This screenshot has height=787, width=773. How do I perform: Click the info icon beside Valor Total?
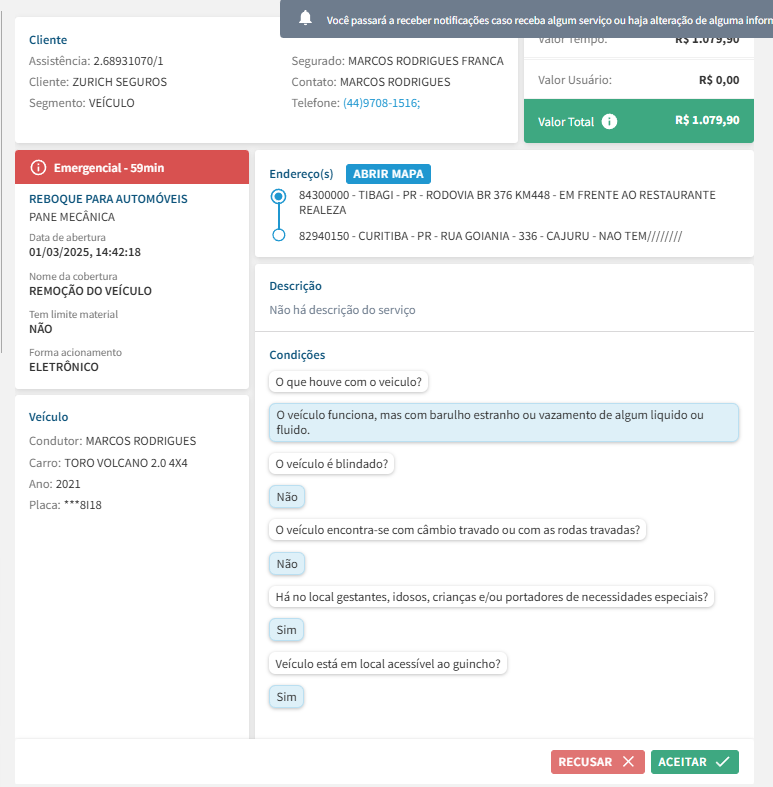click(x=609, y=121)
